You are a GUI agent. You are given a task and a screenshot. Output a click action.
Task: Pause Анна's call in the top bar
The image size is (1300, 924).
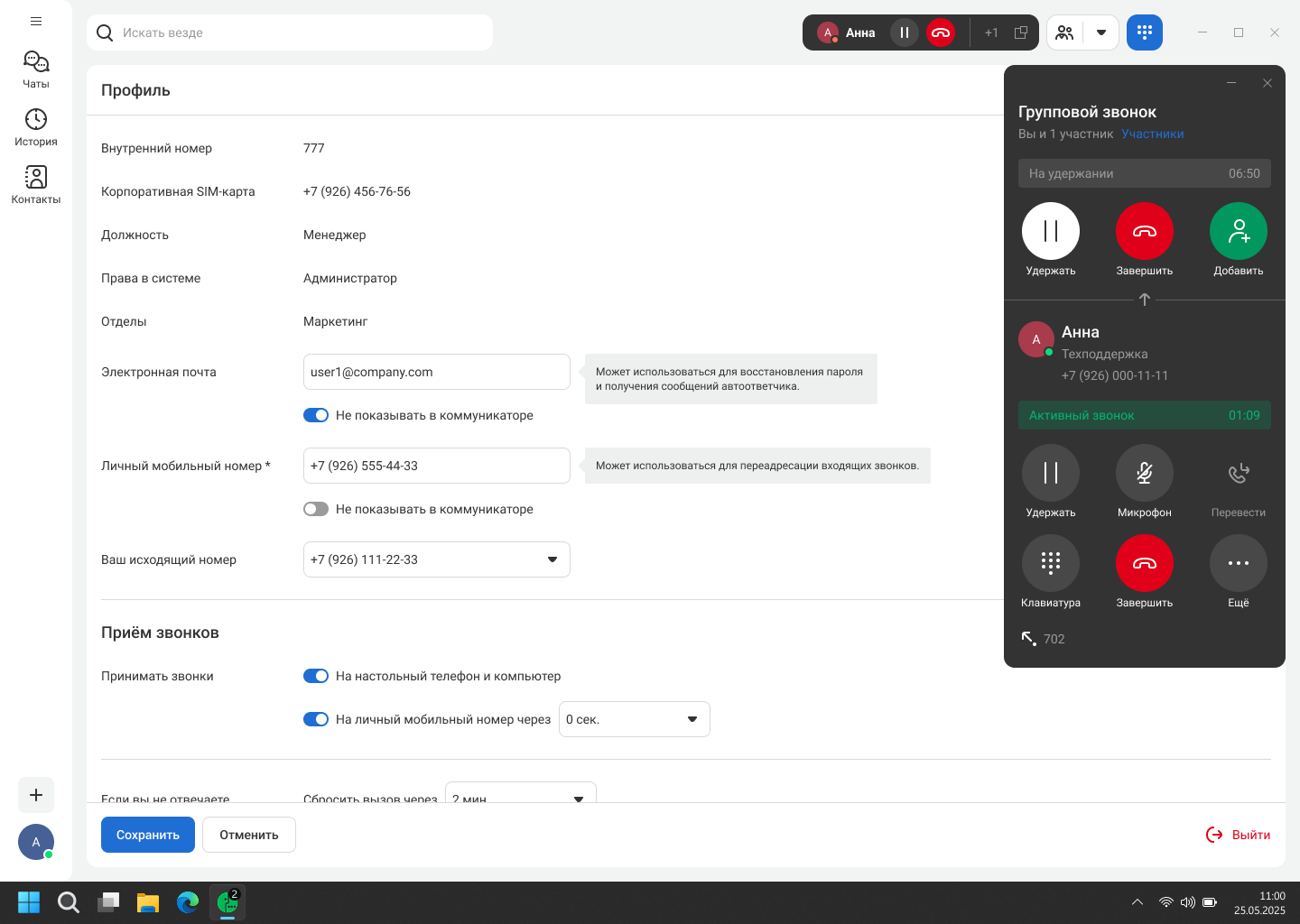pyautogui.click(x=904, y=32)
